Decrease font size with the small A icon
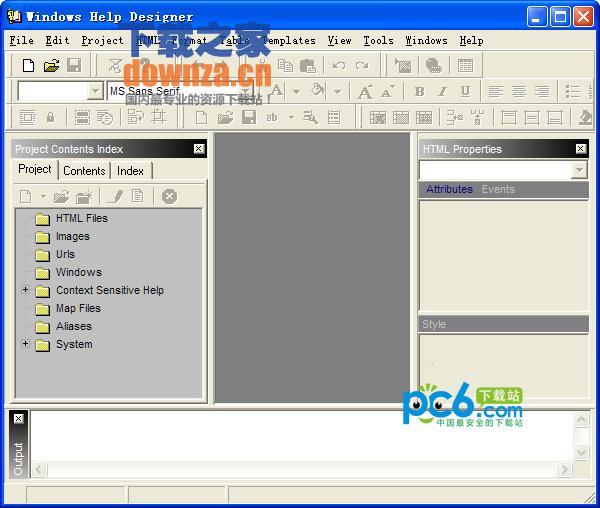Screen dimensions: 600x508 click(387, 92)
